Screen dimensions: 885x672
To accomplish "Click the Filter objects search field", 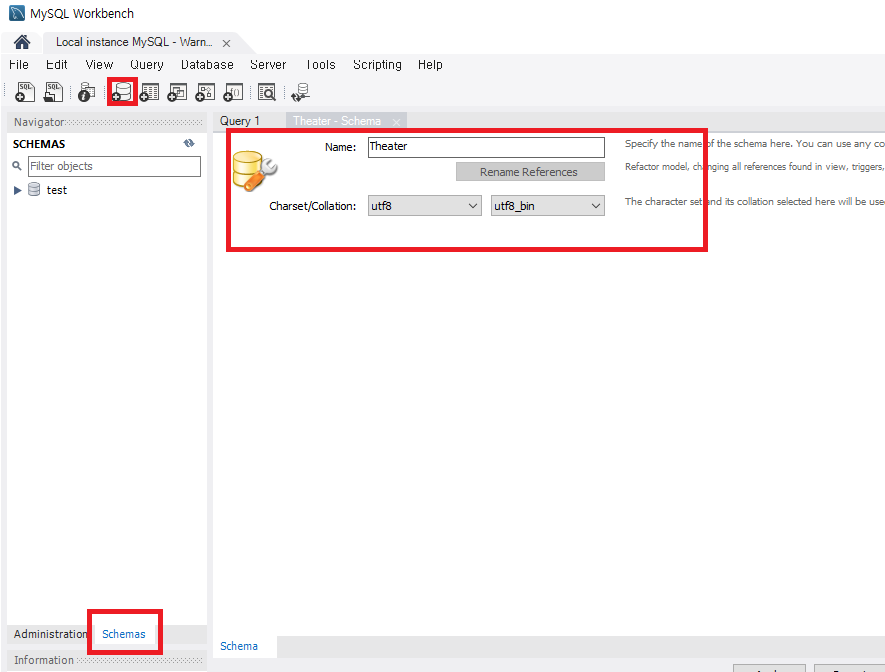I will coord(115,166).
